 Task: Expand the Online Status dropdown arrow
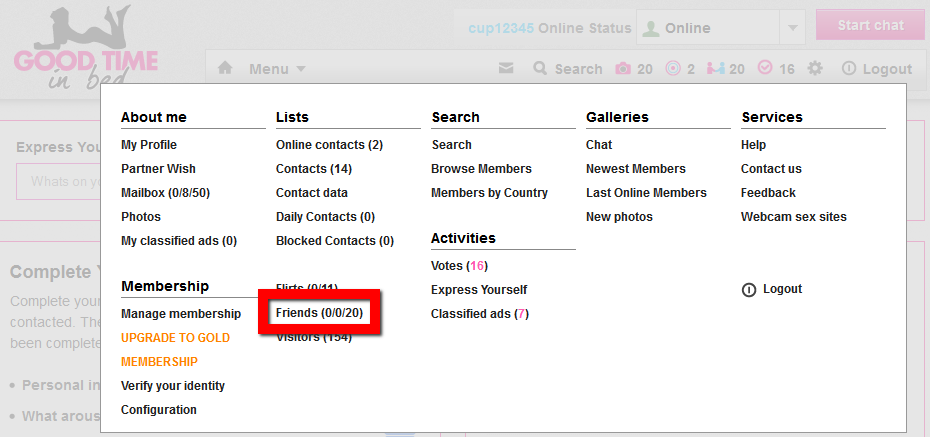[x=791, y=28]
